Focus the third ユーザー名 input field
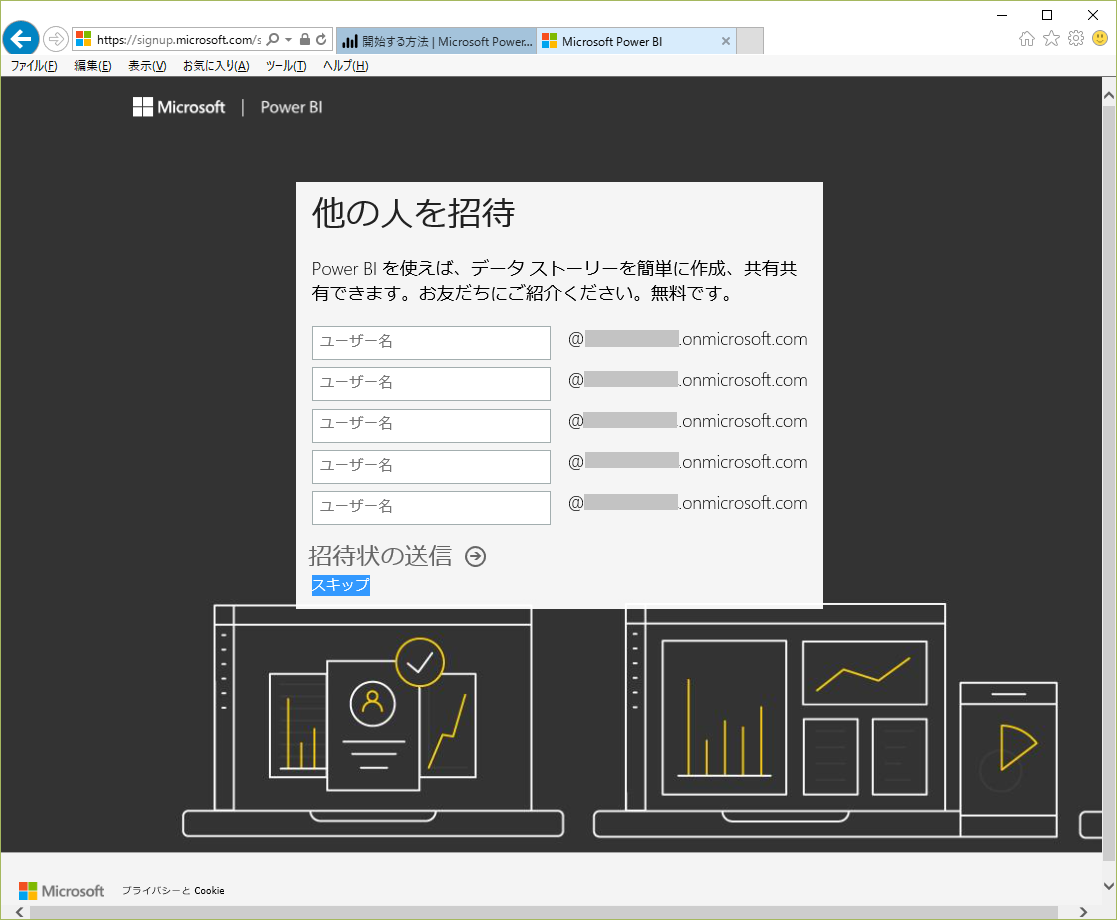The image size is (1117, 920). pos(431,425)
